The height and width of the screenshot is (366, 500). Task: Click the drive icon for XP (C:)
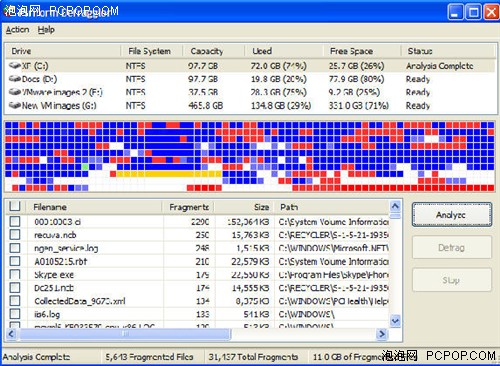coord(15,65)
